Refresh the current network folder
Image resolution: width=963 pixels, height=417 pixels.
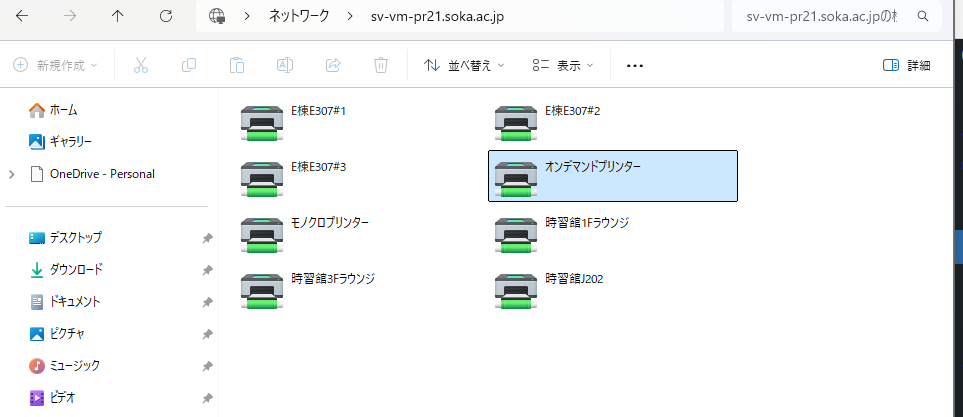[x=166, y=17]
